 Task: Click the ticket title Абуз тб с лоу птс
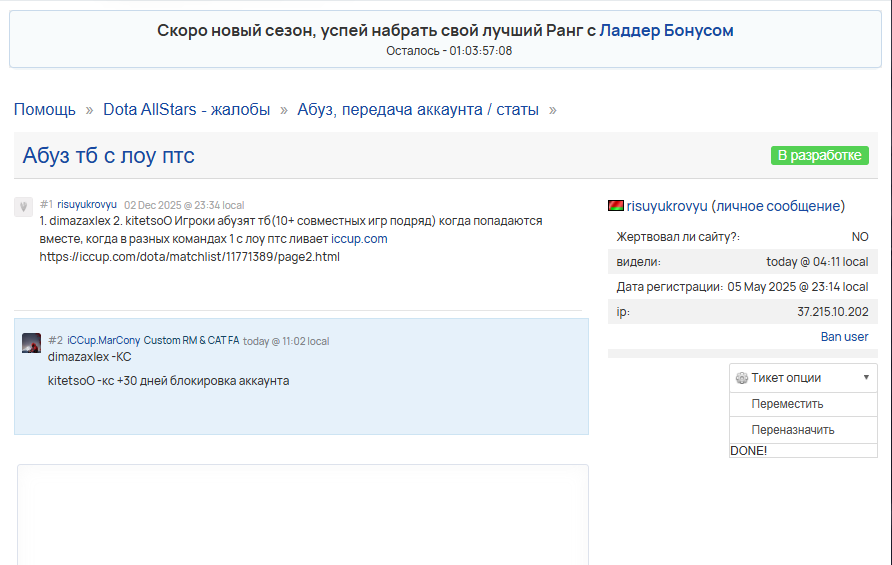(x=108, y=155)
